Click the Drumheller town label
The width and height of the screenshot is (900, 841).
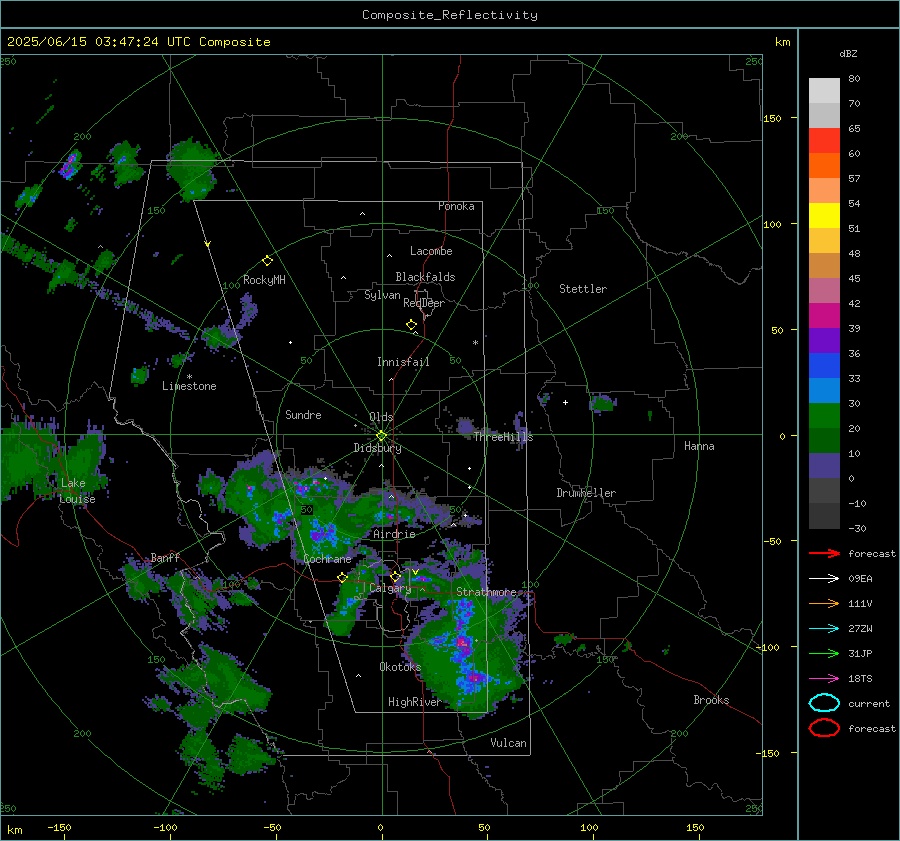586,493
